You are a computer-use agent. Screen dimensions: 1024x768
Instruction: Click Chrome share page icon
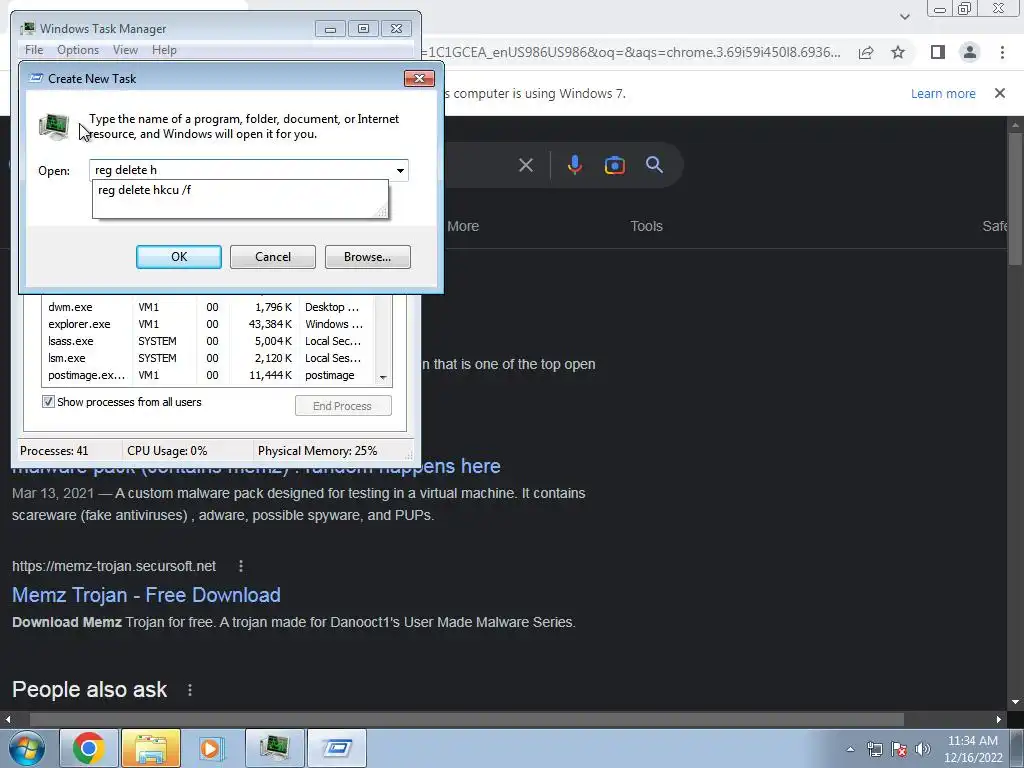pos(866,52)
